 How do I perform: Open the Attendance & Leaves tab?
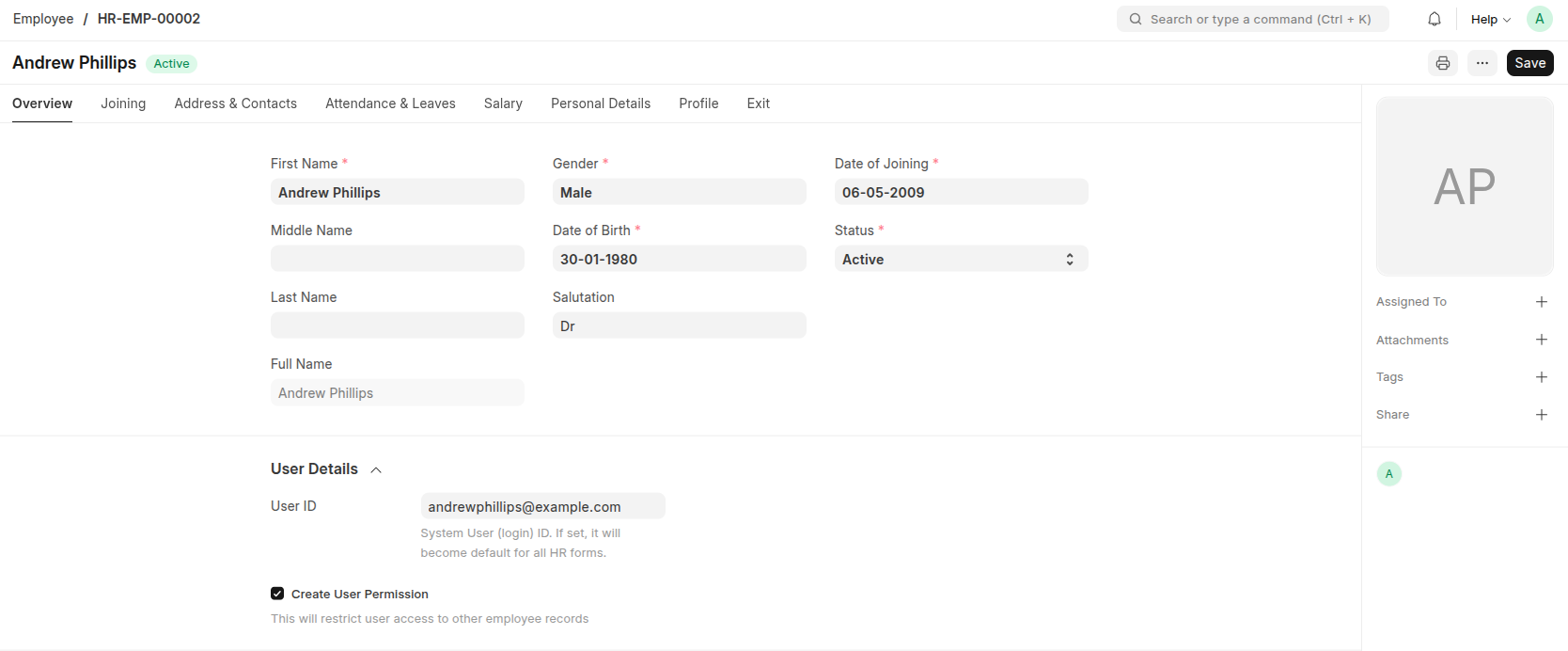[390, 103]
